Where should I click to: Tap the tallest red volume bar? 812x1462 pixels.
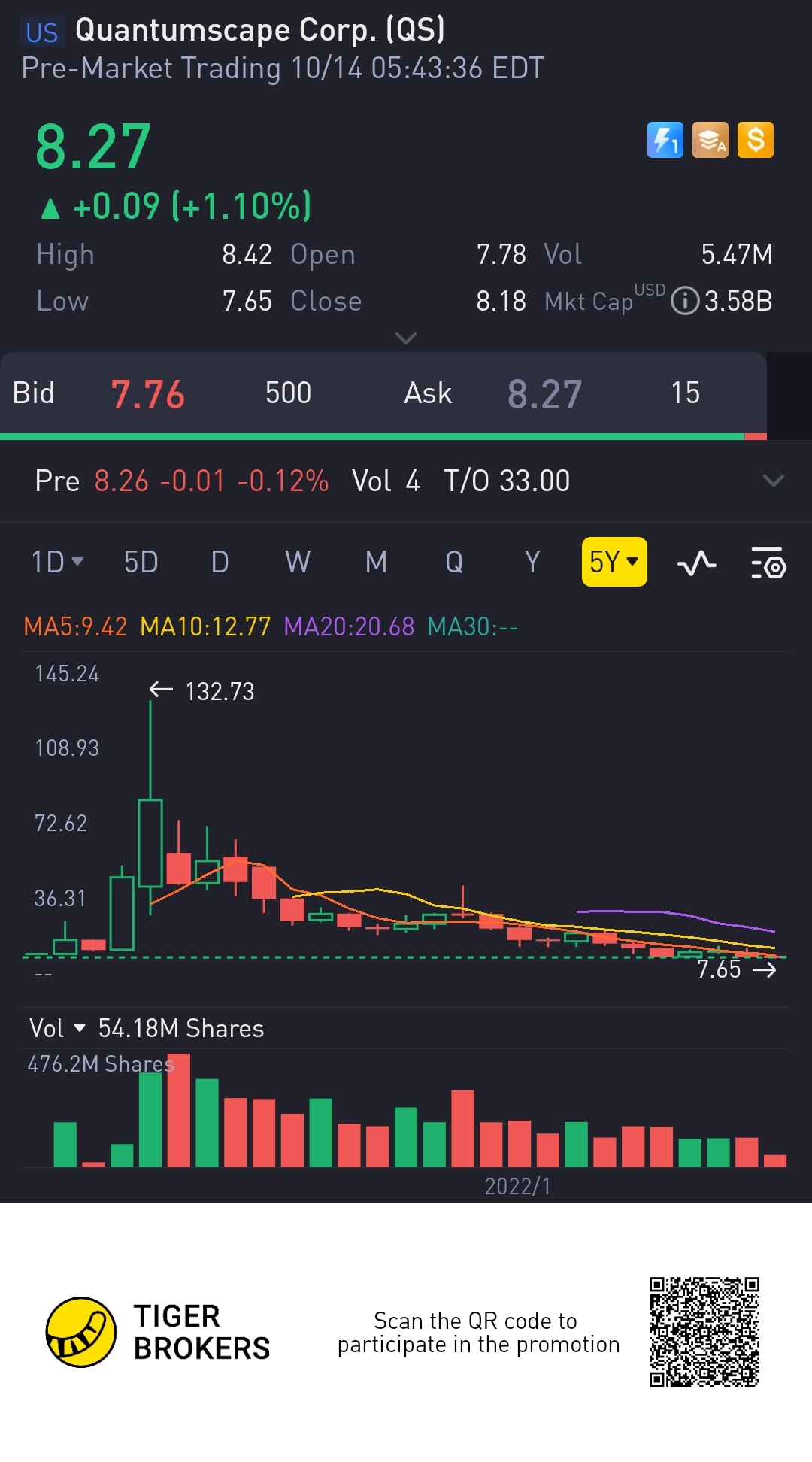pyautogui.click(x=178, y=1110)
